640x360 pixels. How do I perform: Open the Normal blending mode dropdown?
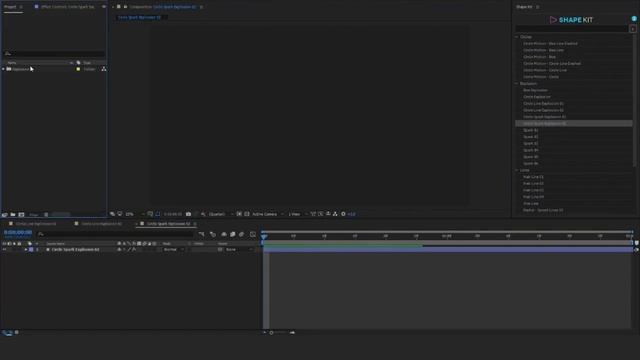point(173,249)
